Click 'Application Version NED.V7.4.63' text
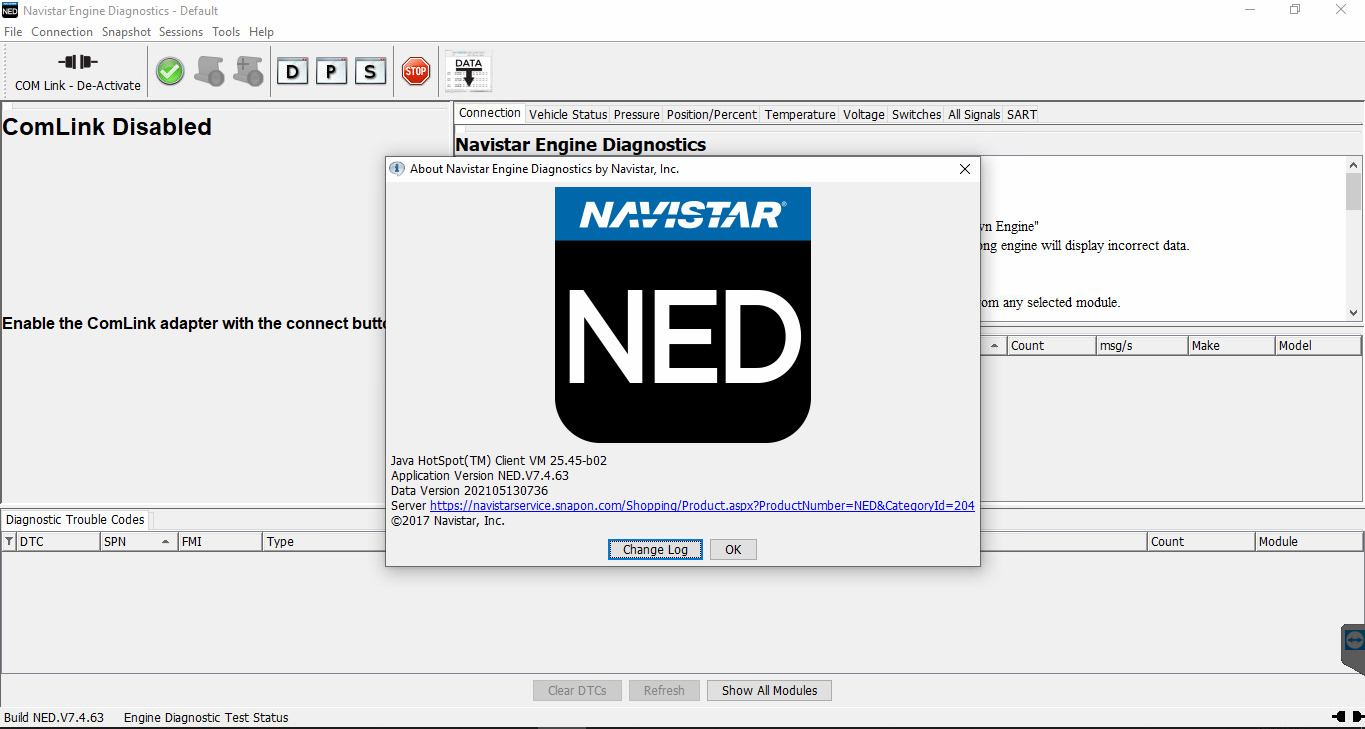This screenshot has height=729, width=1365. (x=480, y=476)
